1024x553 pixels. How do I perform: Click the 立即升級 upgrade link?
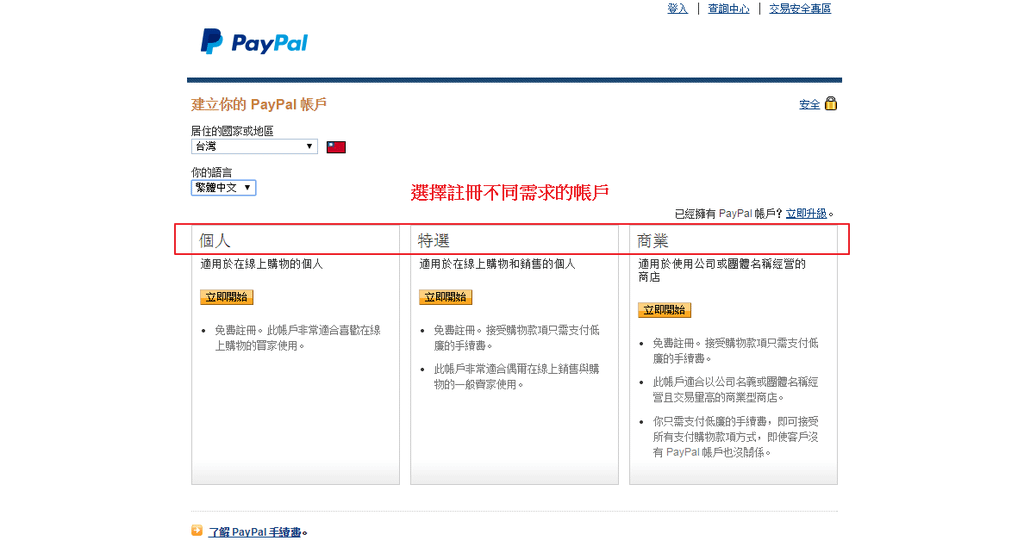point(806,213)
